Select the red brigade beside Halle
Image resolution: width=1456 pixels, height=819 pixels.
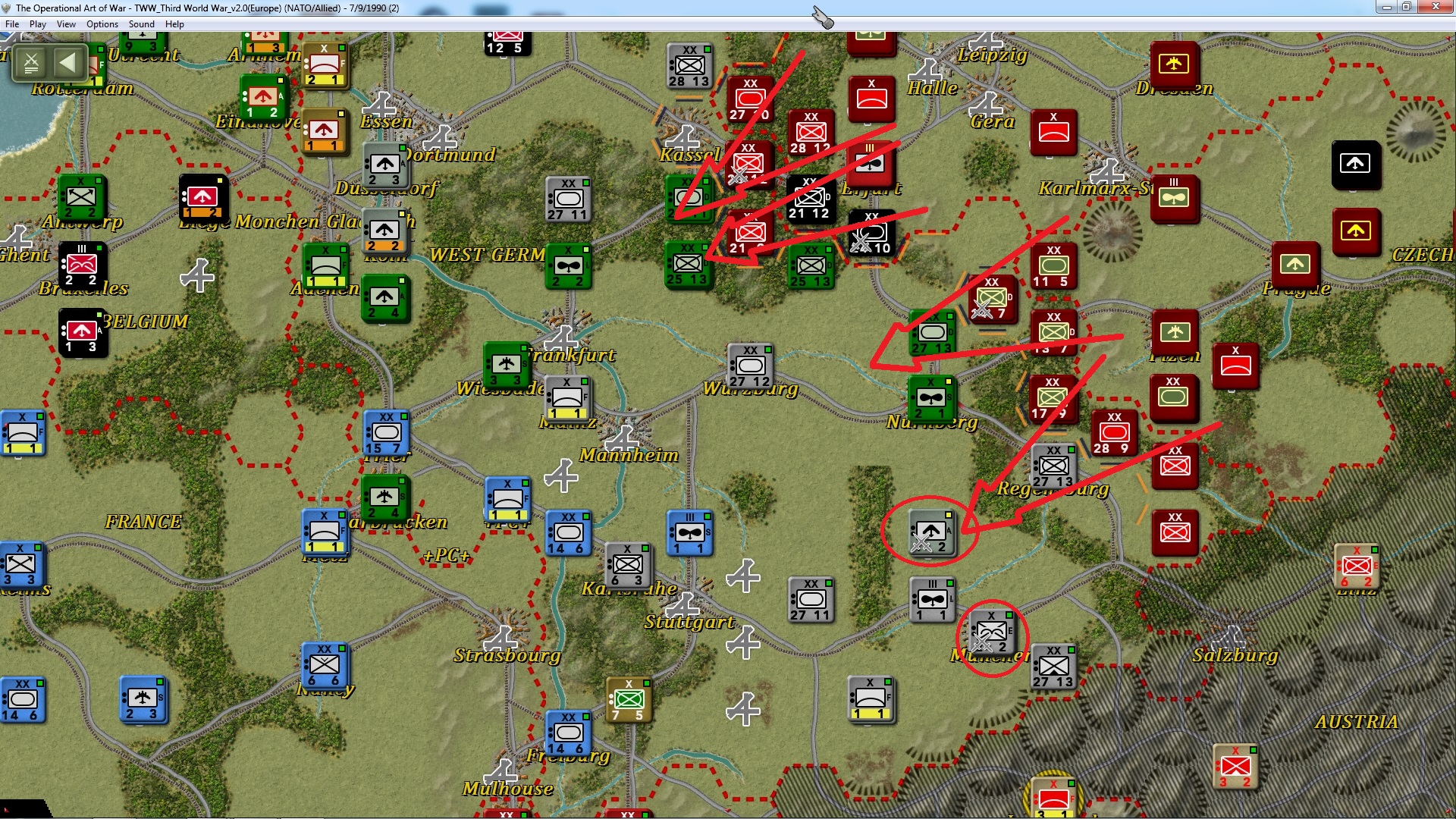click(x=871, y=99)
